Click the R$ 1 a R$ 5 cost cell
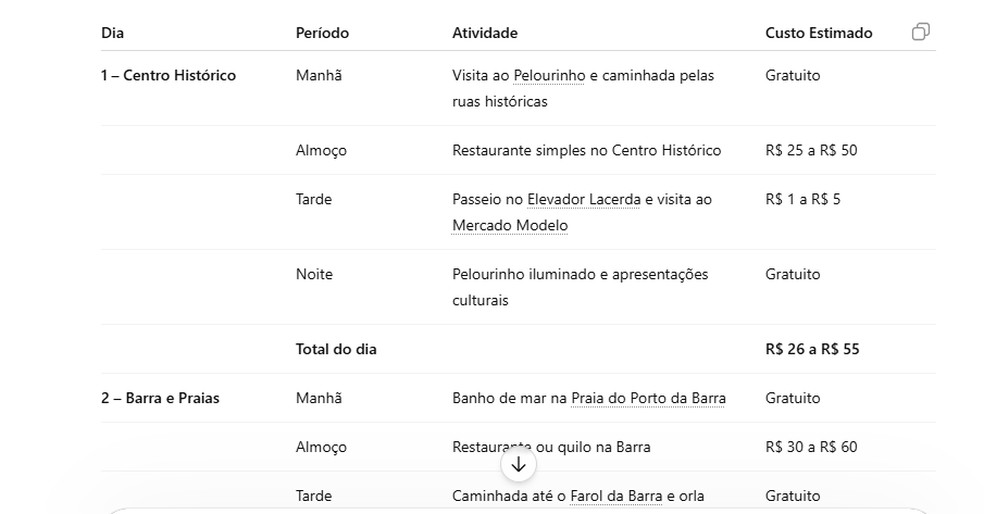Screen dimensions: 984x514 click(803, 200)
